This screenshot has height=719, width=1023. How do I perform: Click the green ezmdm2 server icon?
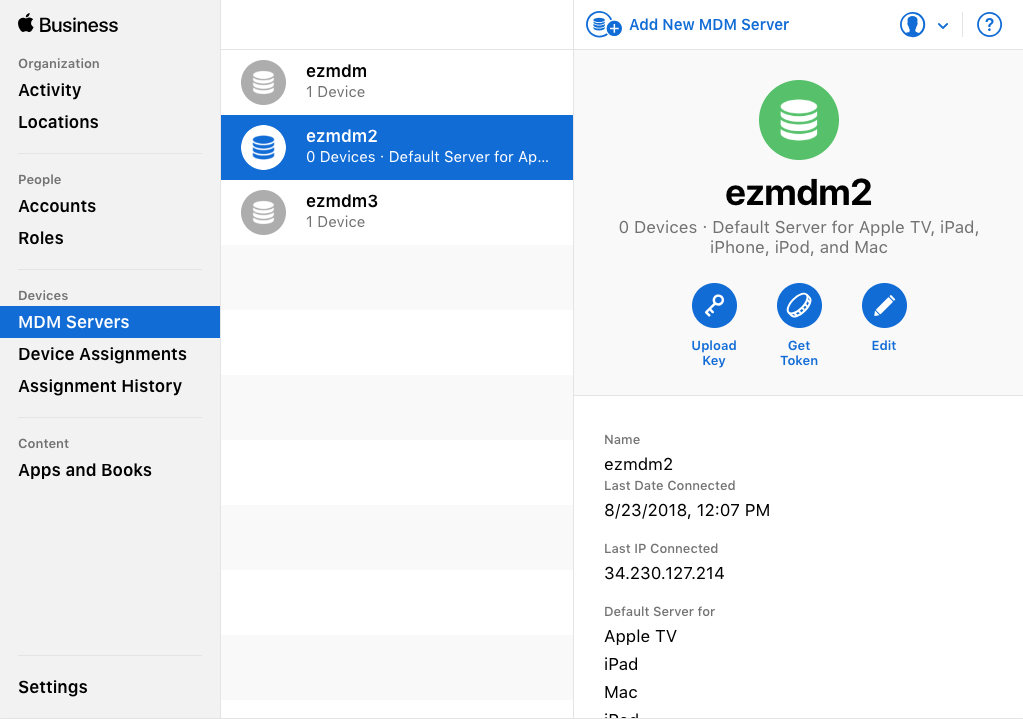coord(798,120)
